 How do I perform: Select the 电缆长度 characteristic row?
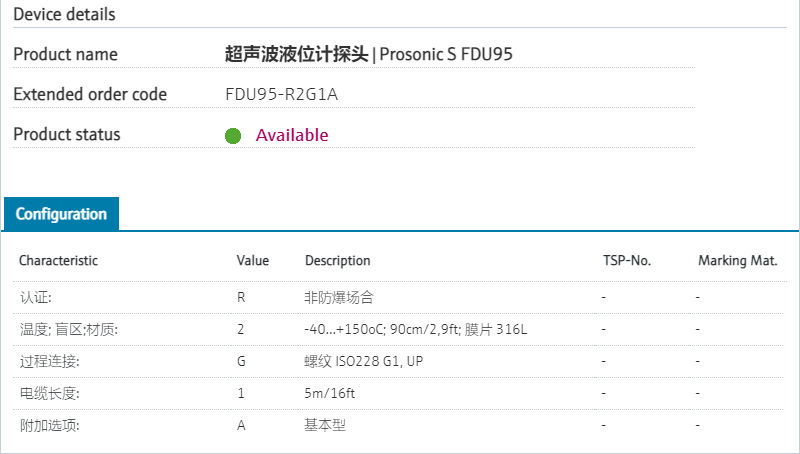click(x=49, y=394)
